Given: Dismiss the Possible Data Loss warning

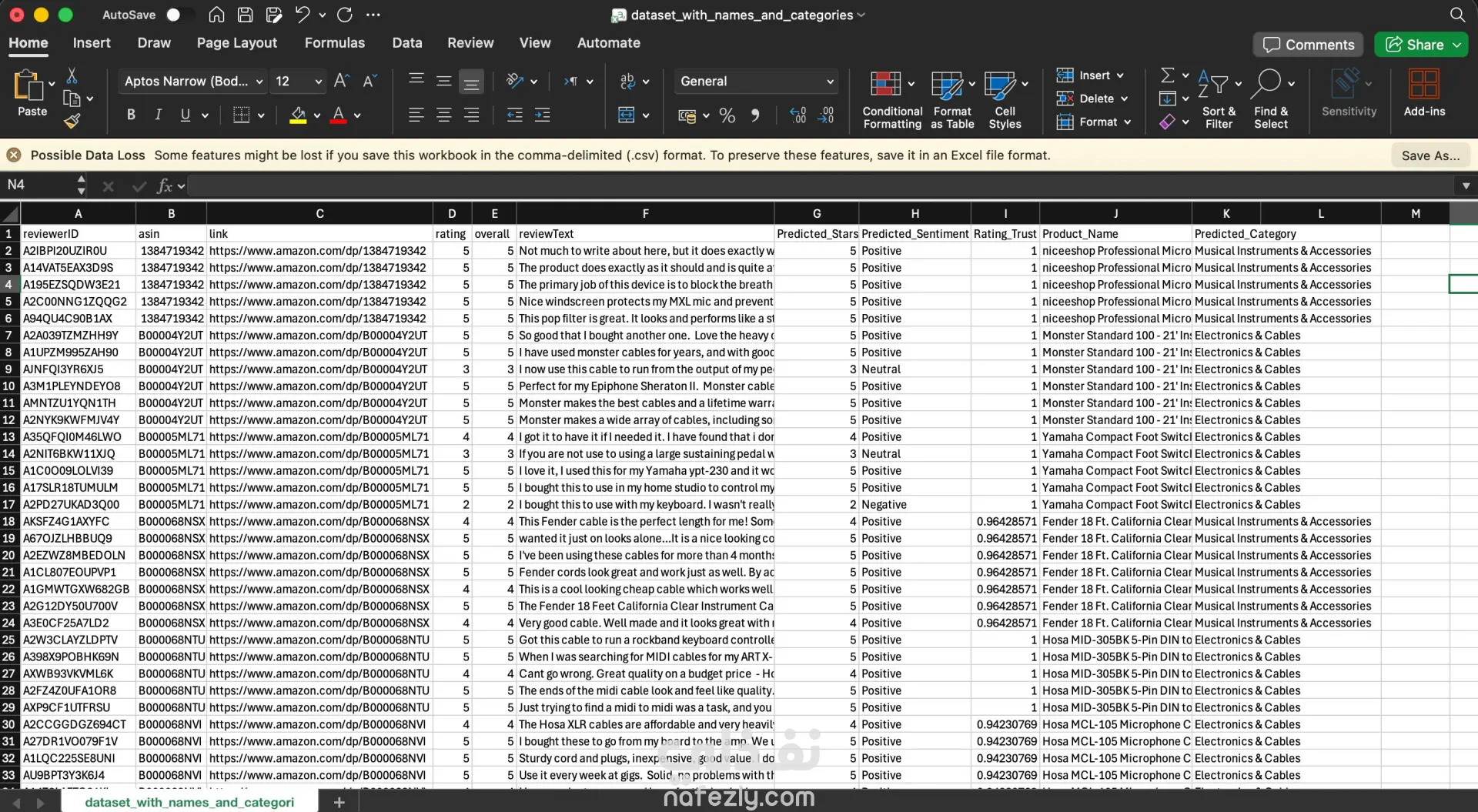Looking at the screenshot, I should point(14,155).
